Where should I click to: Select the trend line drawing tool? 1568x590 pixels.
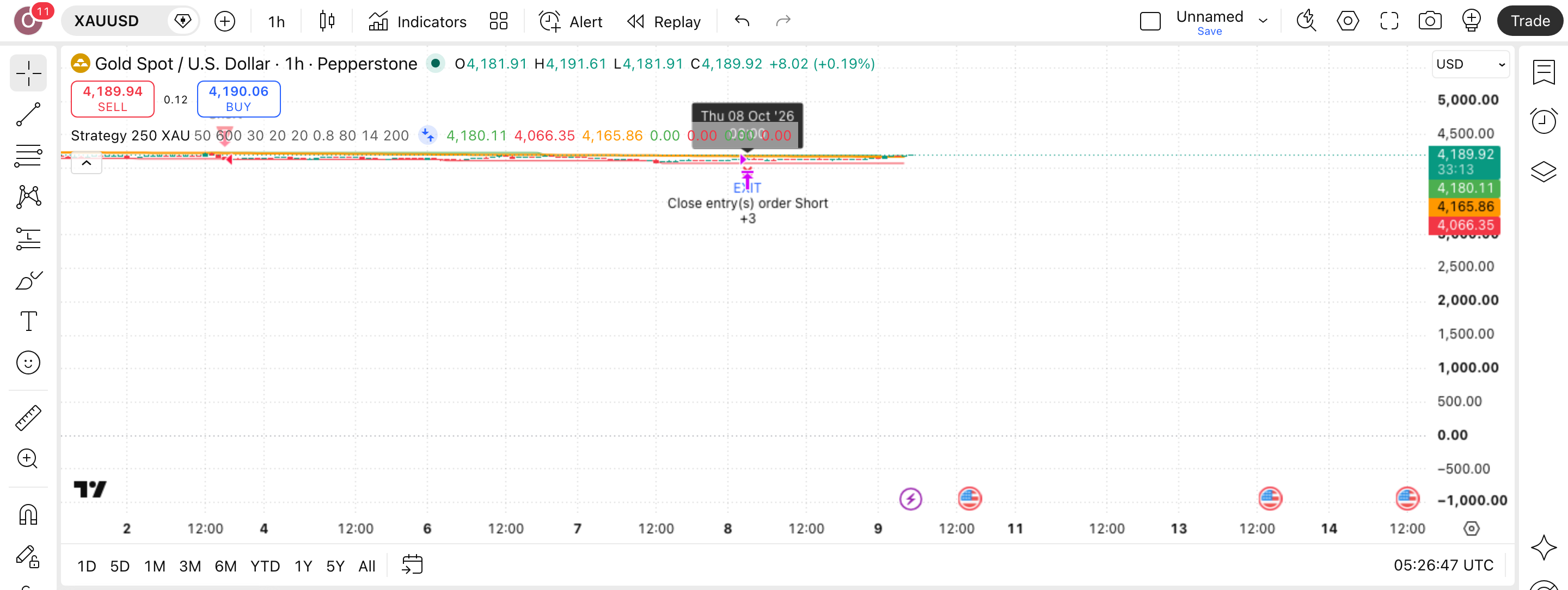pos(28,114)
